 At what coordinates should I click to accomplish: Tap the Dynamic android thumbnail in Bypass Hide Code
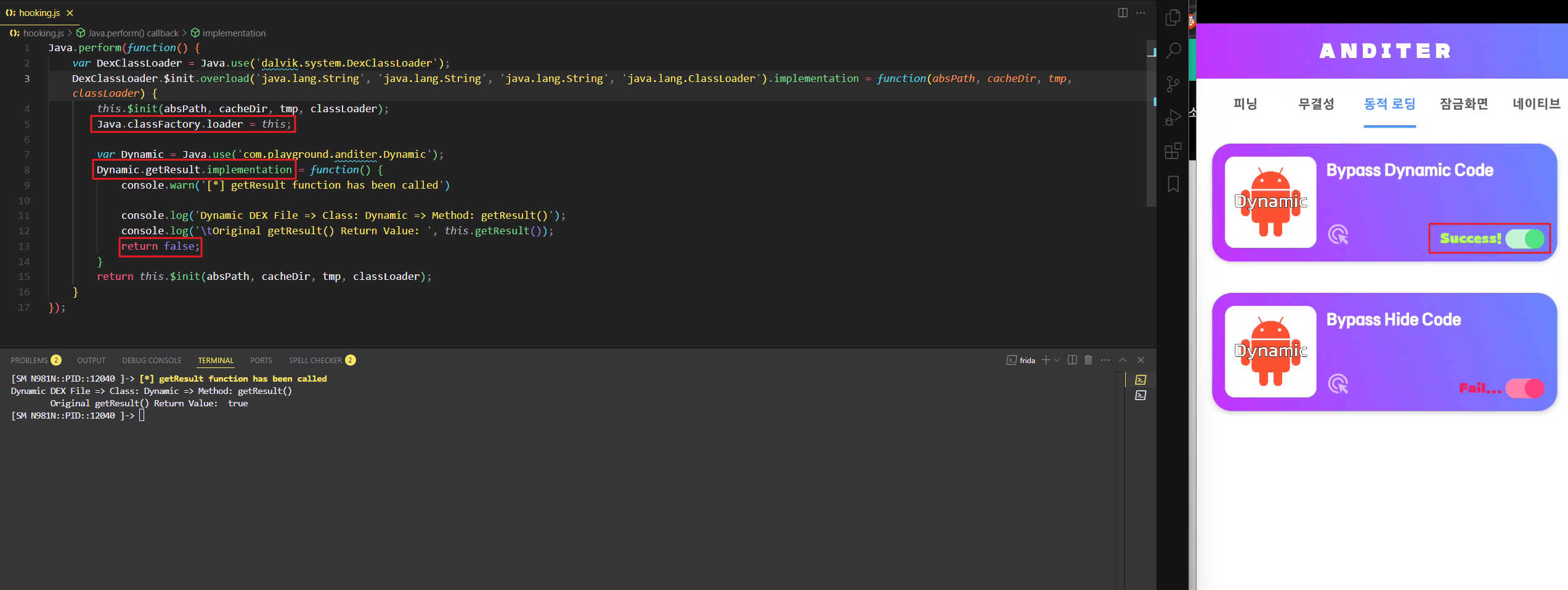[x=1270, y=351]
